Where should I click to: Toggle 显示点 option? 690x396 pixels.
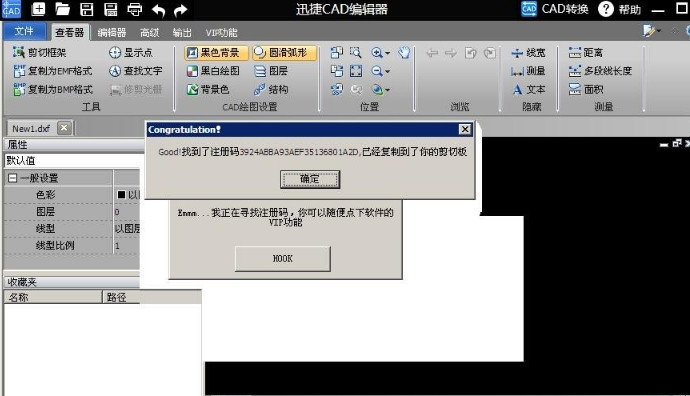tap(131, 52)
